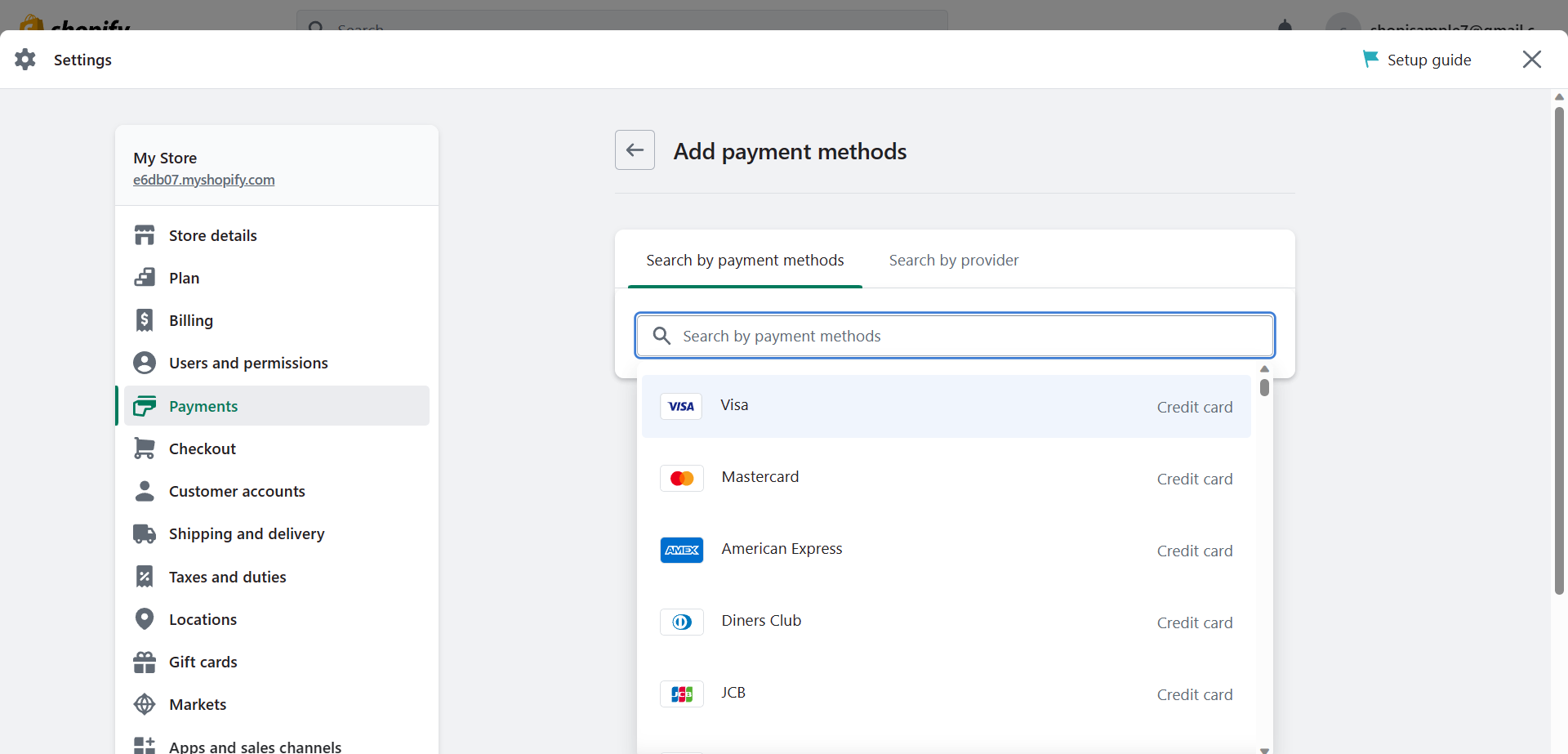Screen dimensions: 1568x754
Task: Click the page scrollbar up arrow
Action: point(1559,96)
